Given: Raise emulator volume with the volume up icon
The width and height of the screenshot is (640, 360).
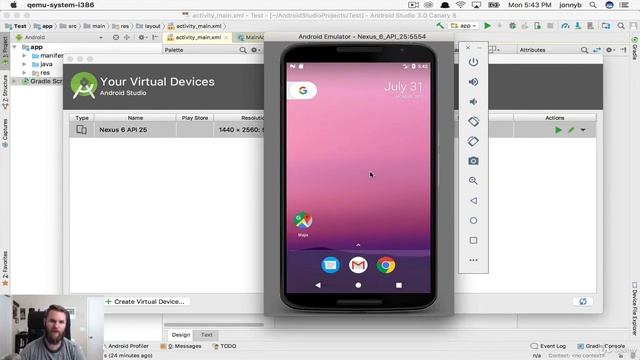Looking at the screenshot, I should pos(473,82).
